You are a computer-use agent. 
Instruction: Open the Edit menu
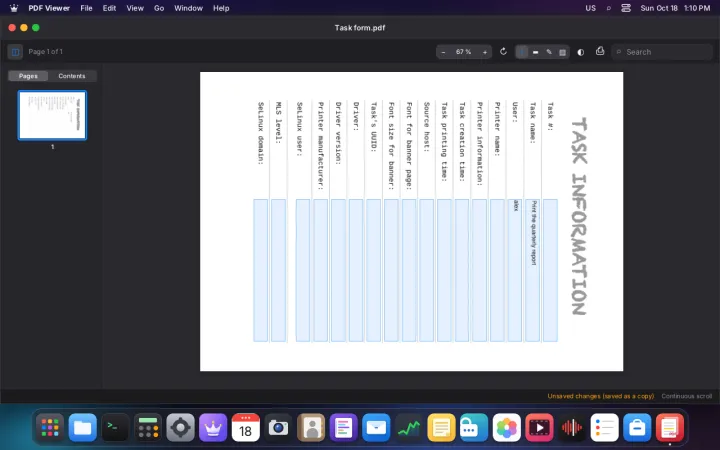click(x=109, y=8)
